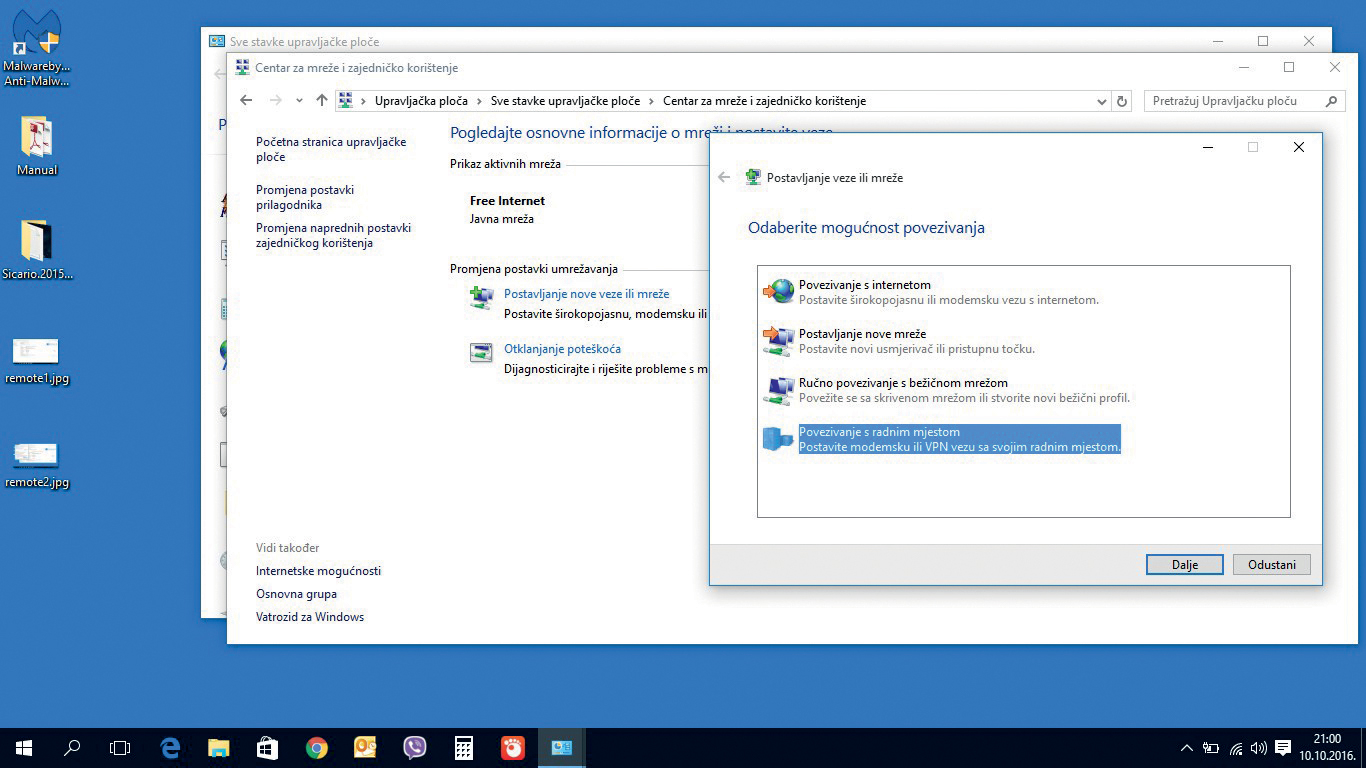The height and width of the screenshot is (768, 1366).
Task: Select Povezivanje s internetom option
Action: pyautogui.click(x=864, y=285)
